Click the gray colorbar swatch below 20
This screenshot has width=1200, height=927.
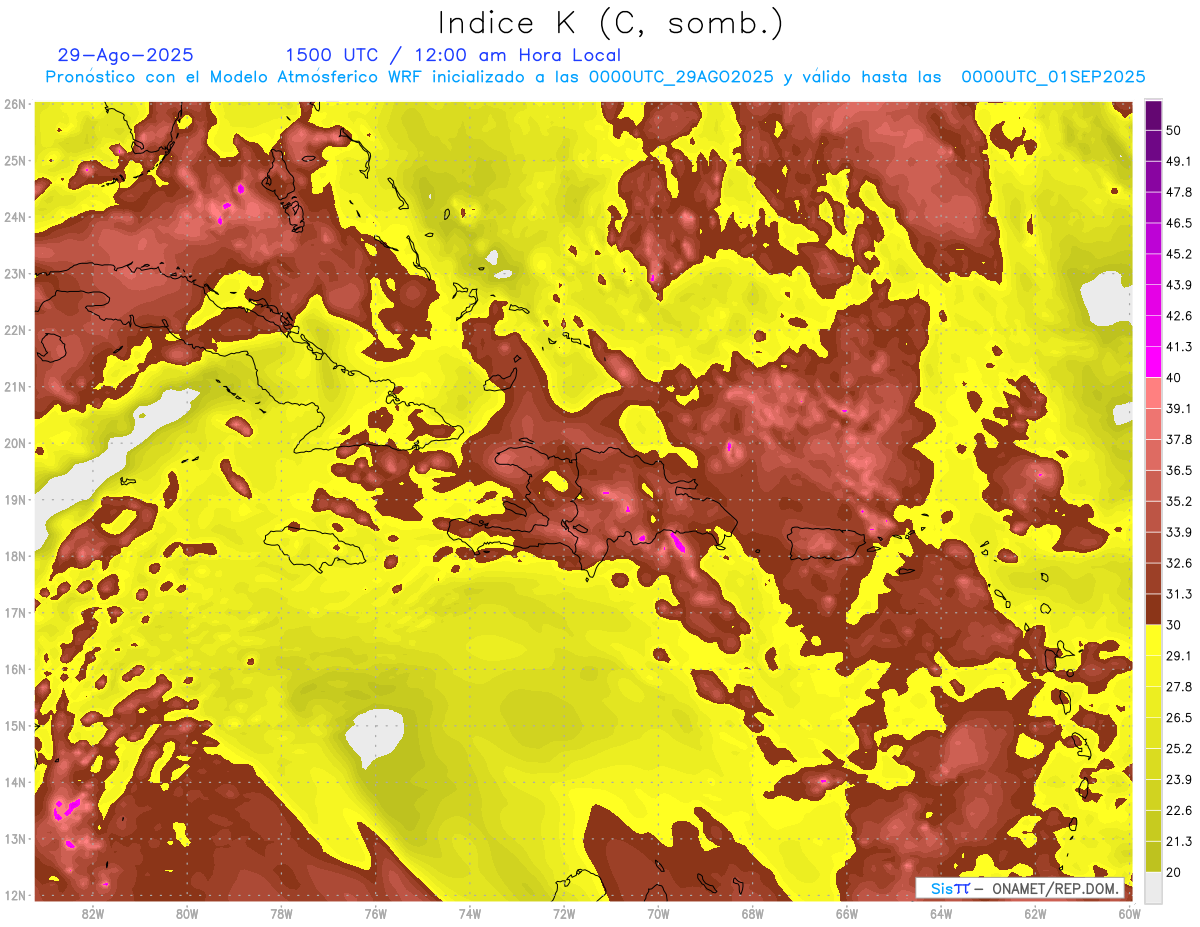coord(1153,887)
